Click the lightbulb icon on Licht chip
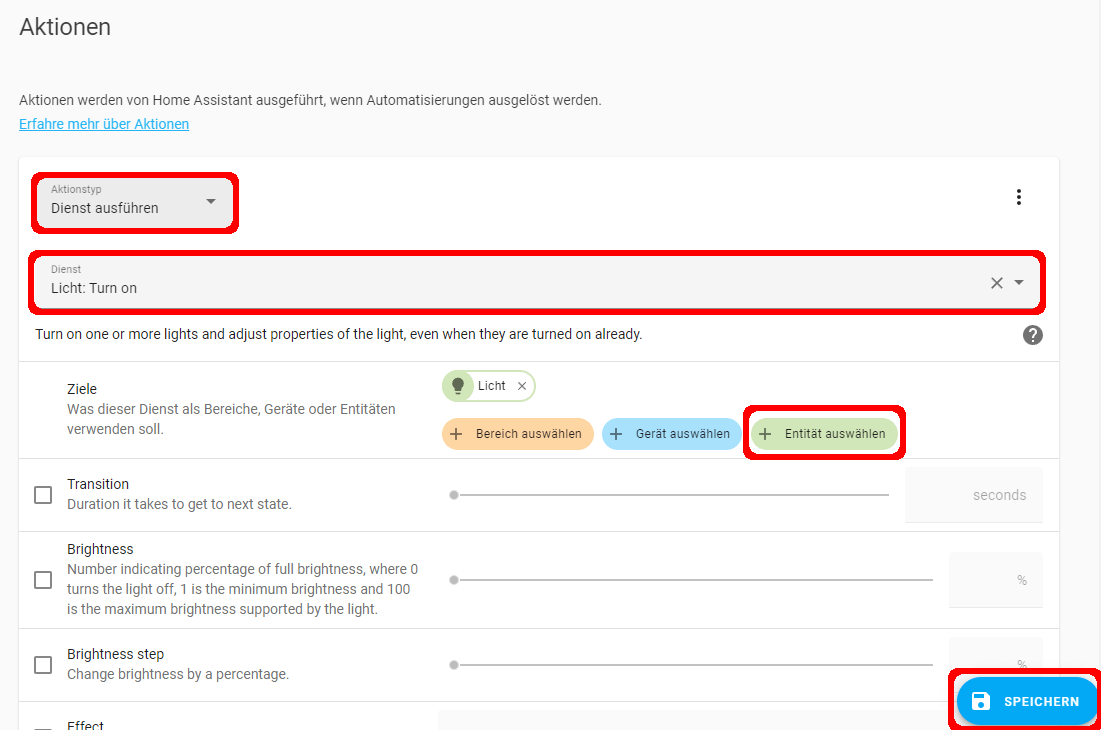 coord(458,386)
